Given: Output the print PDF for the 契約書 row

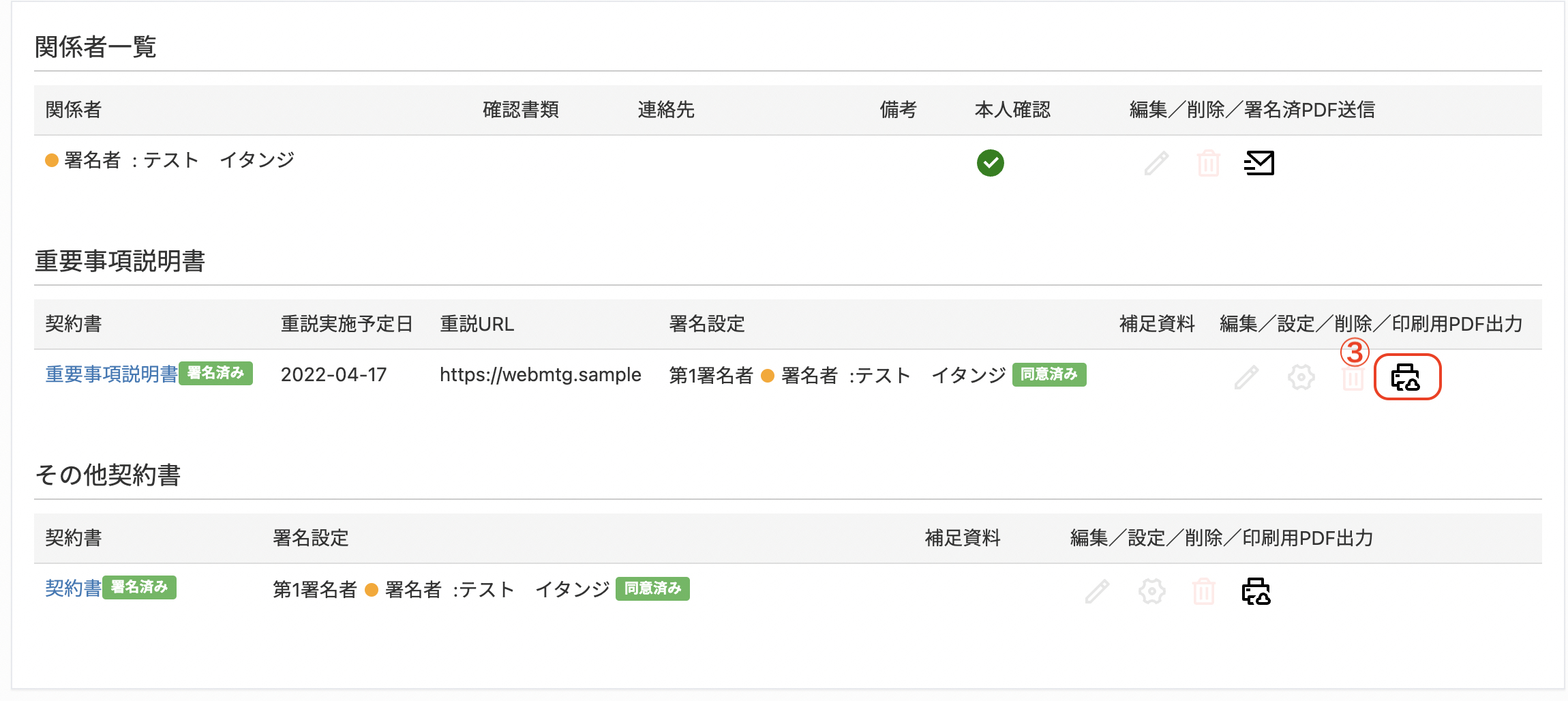Looking at the screenshot, I should [1256, 591].
